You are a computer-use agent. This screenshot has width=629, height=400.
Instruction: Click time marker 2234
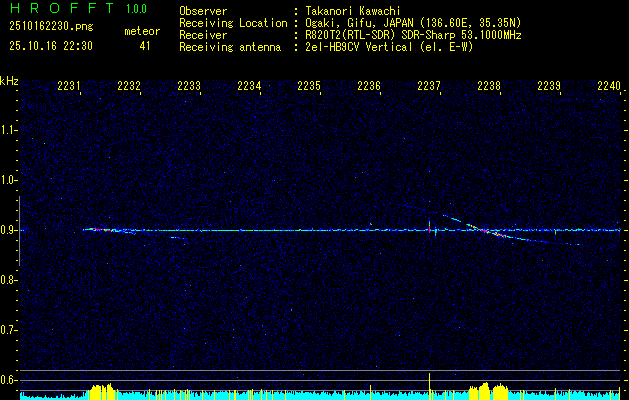coord(249,86)
